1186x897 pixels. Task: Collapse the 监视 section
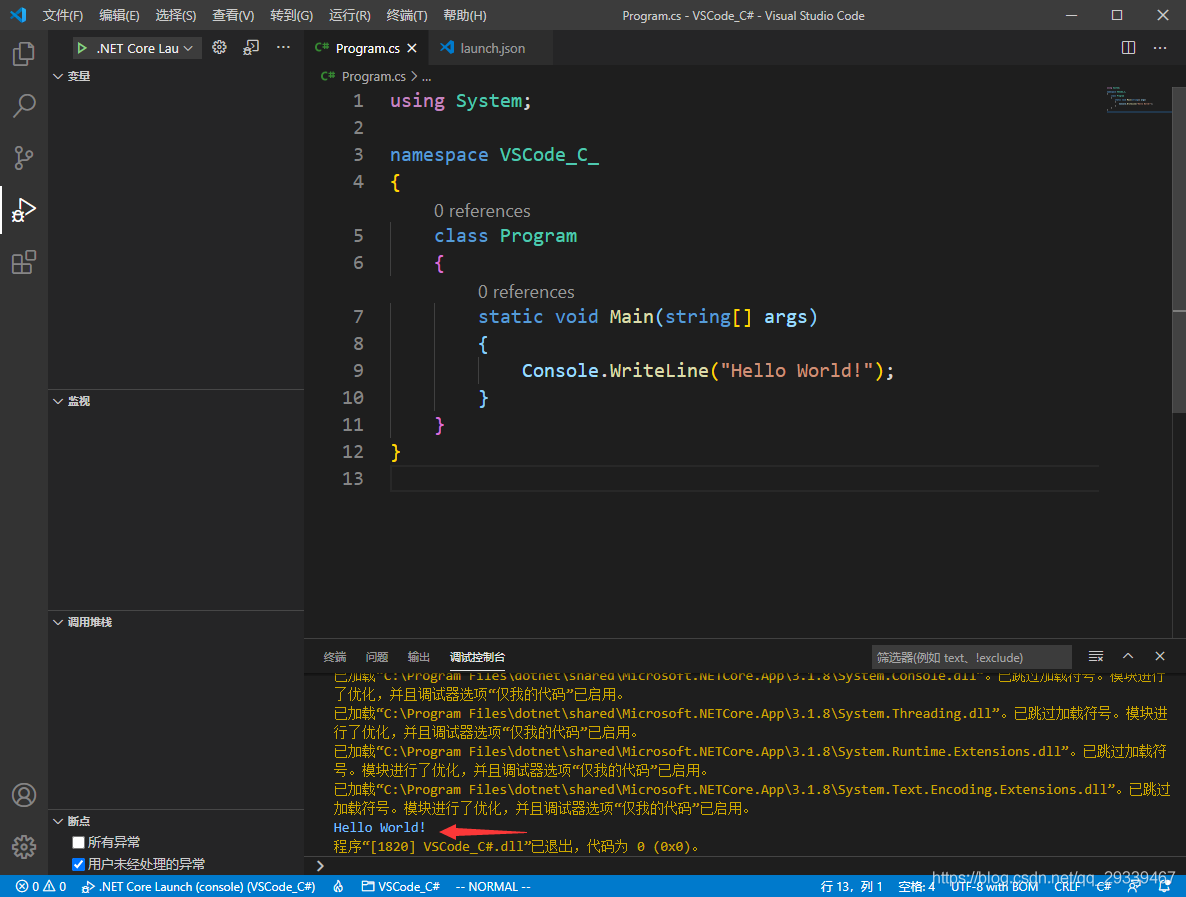[78, 401]
